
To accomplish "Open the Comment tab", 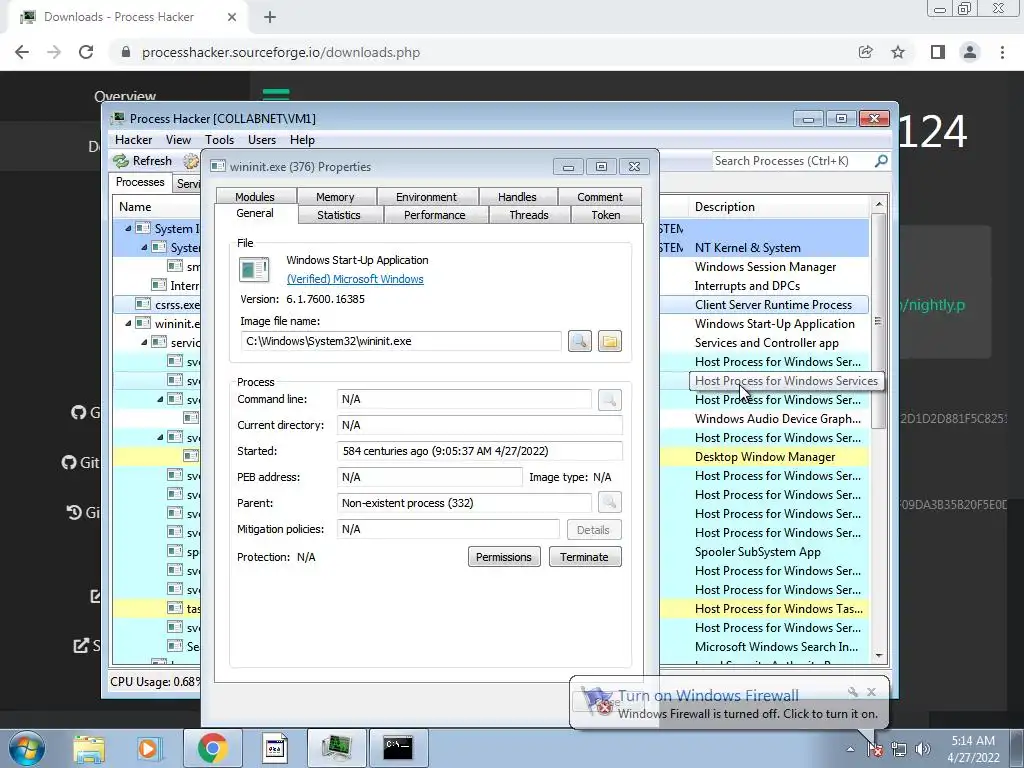I will [x=600, y=197].
